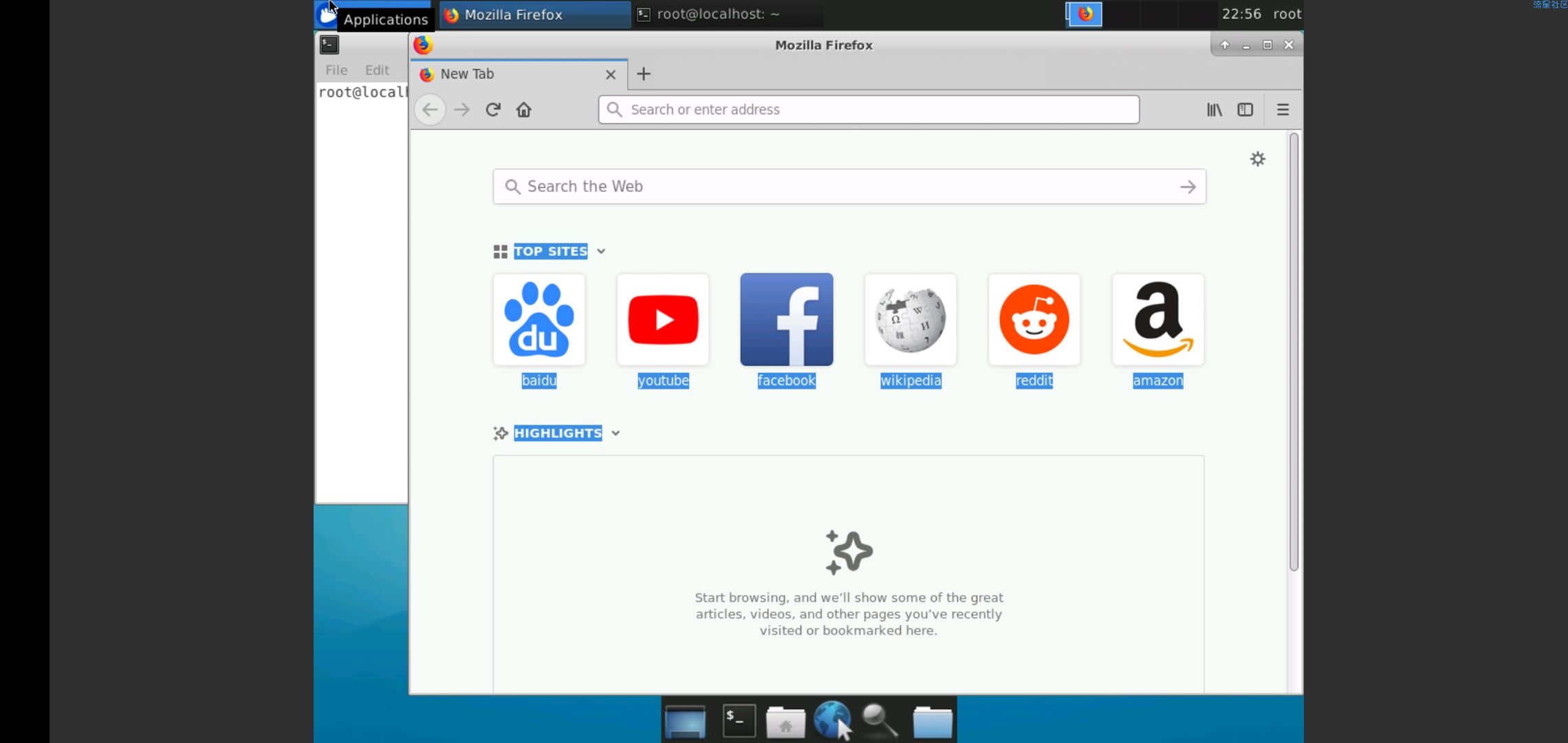Open the Library (history and bookmarks) icon
1568x743 pixels.
tap(1215, 109)
